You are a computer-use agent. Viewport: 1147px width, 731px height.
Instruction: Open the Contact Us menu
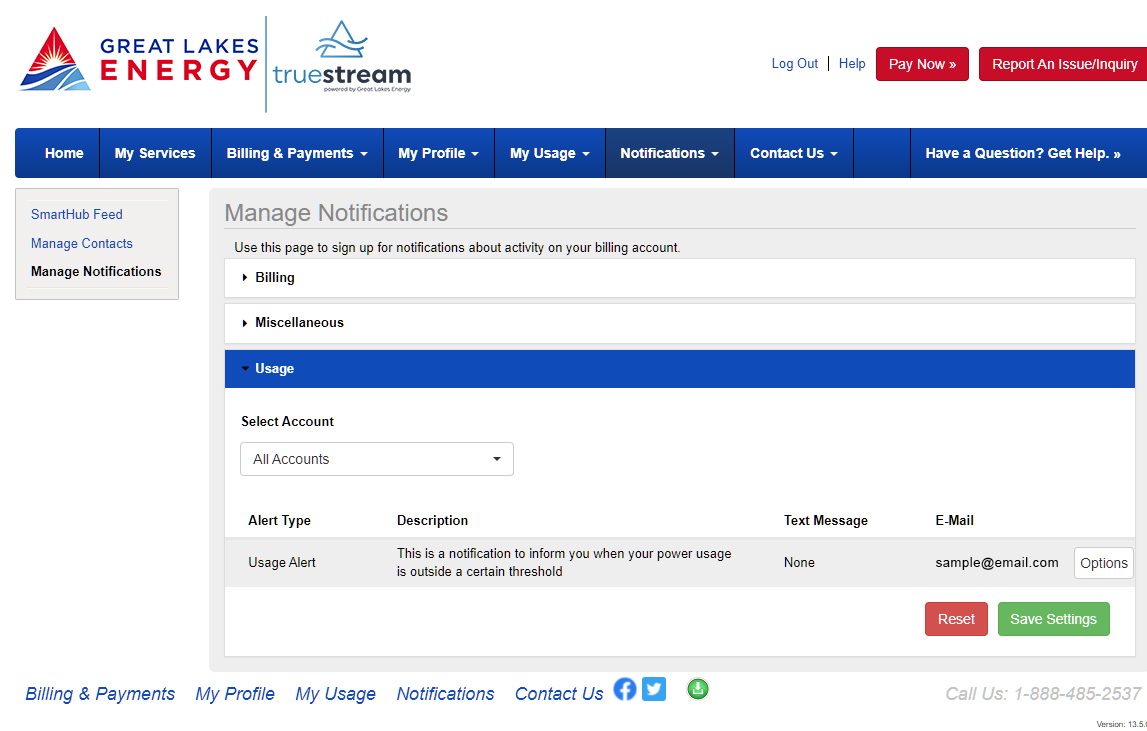(793, 153)
